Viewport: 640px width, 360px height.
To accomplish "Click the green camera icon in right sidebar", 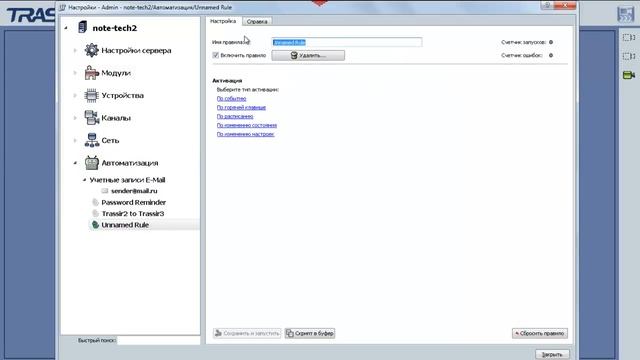I will 629,75.
